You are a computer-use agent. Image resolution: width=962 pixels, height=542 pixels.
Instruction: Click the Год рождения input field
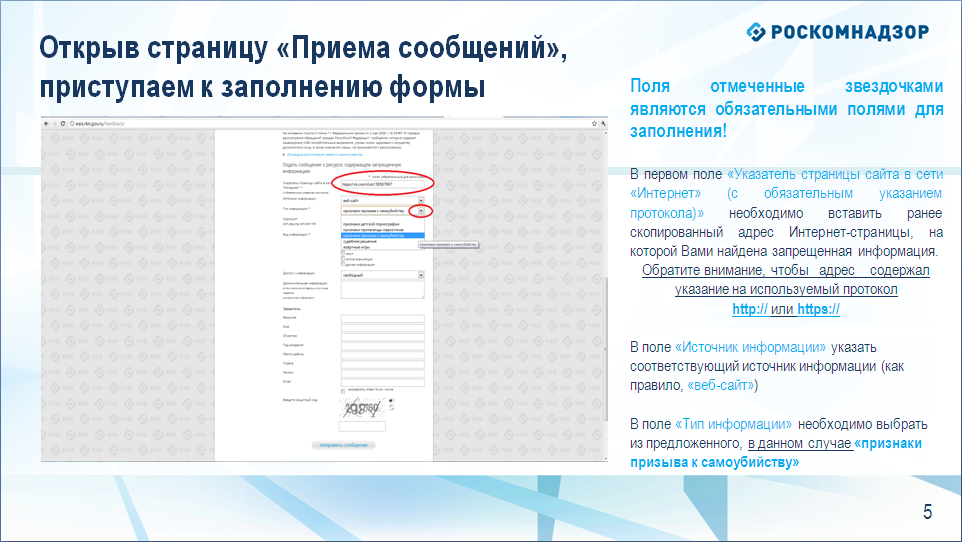(x=383, y=346)
